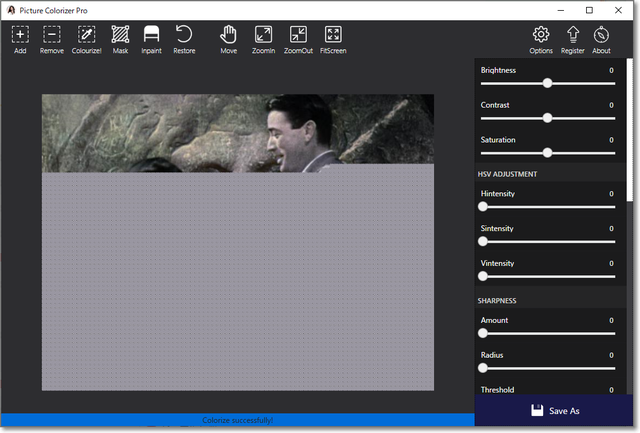Click the Brightness slider handle
The width and height of the screenshot is (640, 433).
547,84
